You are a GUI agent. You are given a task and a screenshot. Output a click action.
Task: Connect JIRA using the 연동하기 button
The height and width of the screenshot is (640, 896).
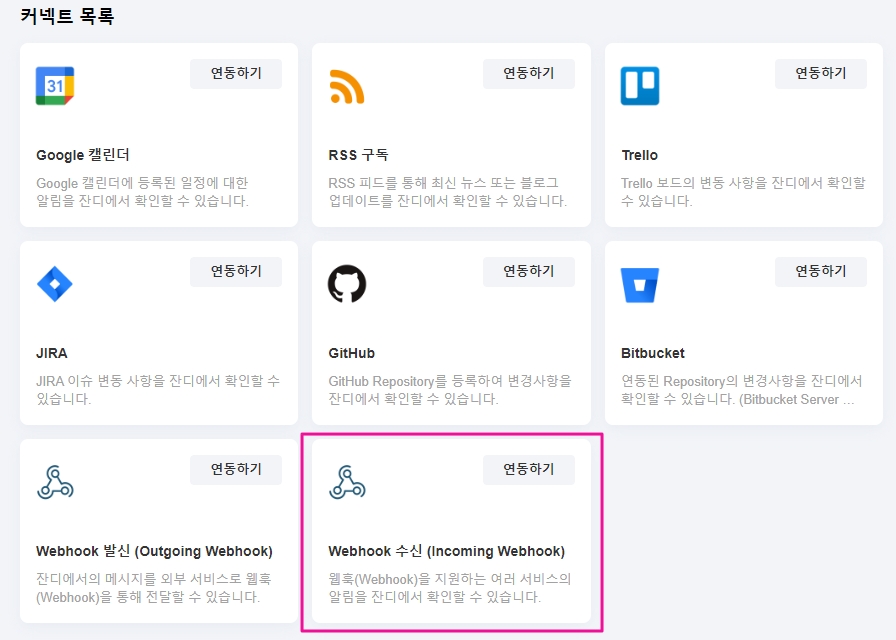tap(236, 271)
